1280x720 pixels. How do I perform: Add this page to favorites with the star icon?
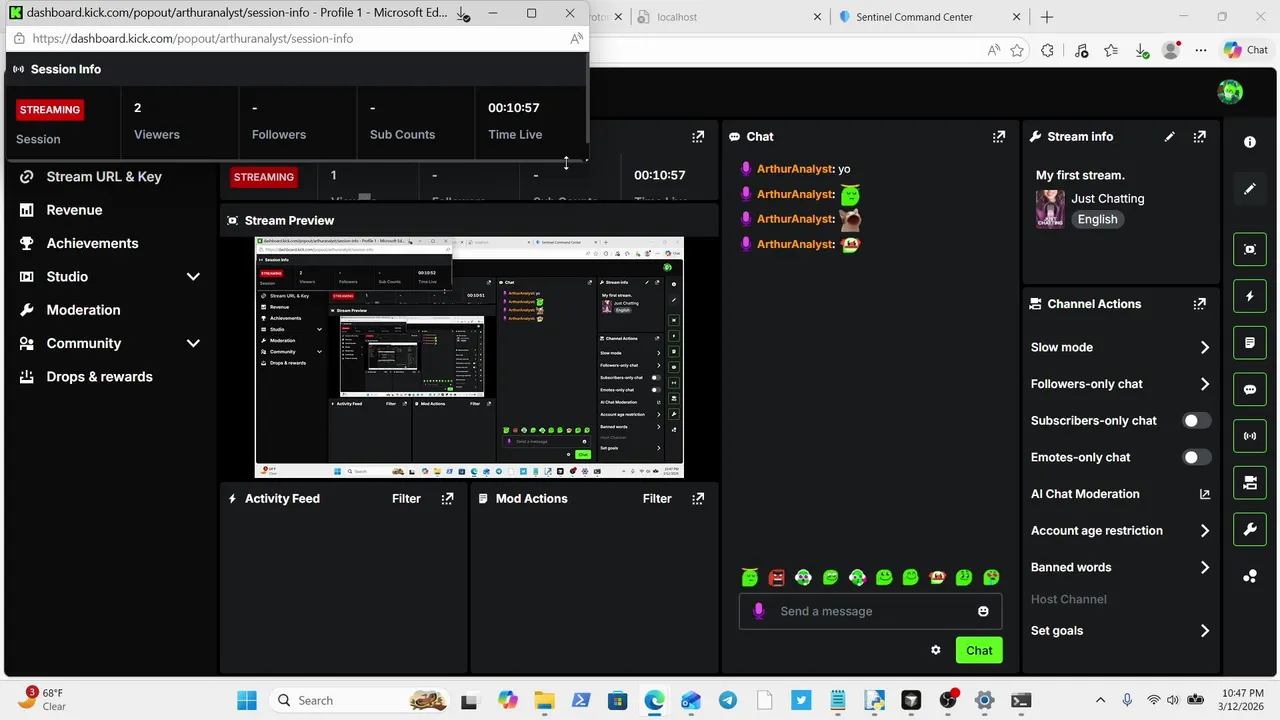click(1017, 50)
